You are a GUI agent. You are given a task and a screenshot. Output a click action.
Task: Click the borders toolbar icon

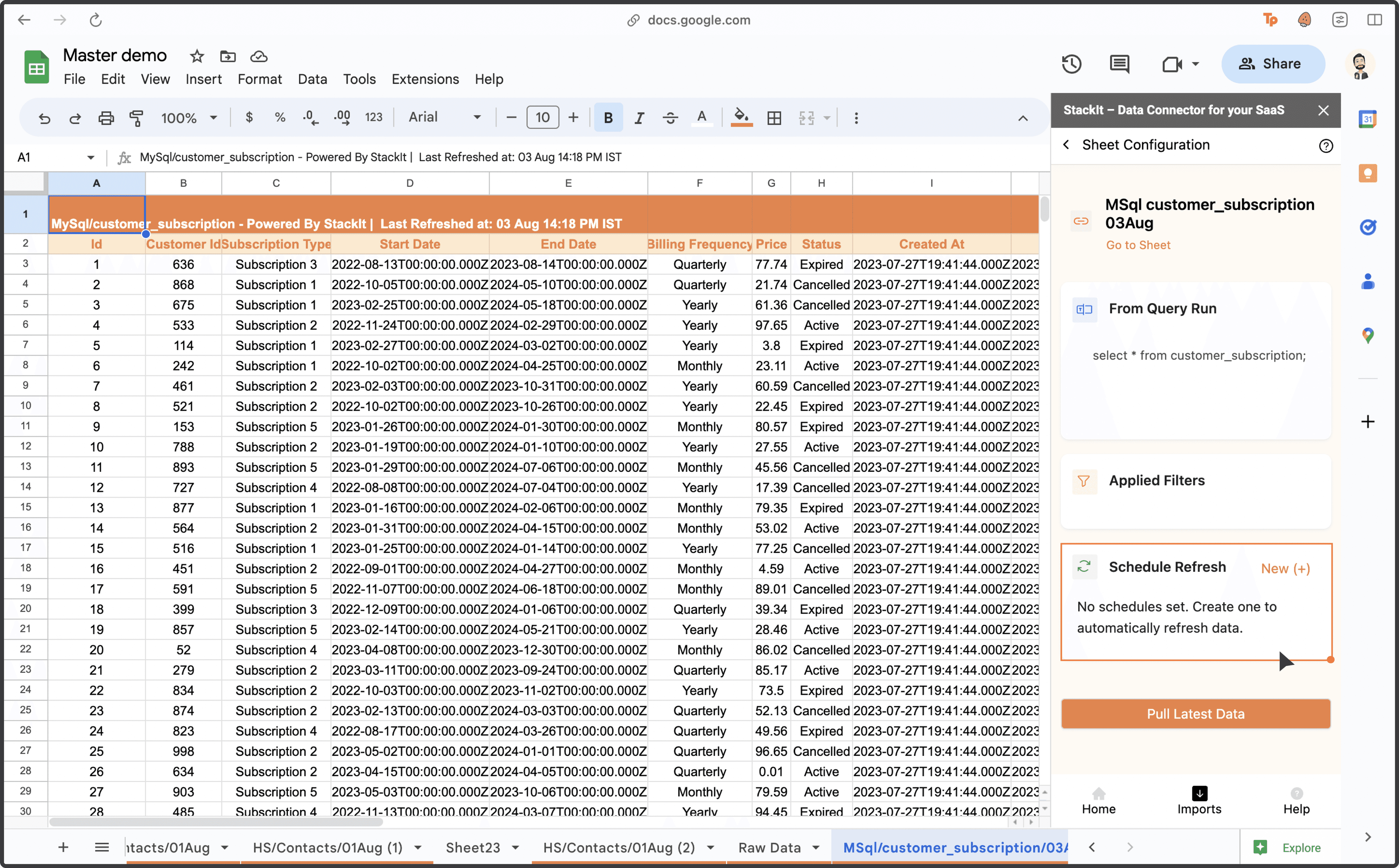click(x=774, y=118)
